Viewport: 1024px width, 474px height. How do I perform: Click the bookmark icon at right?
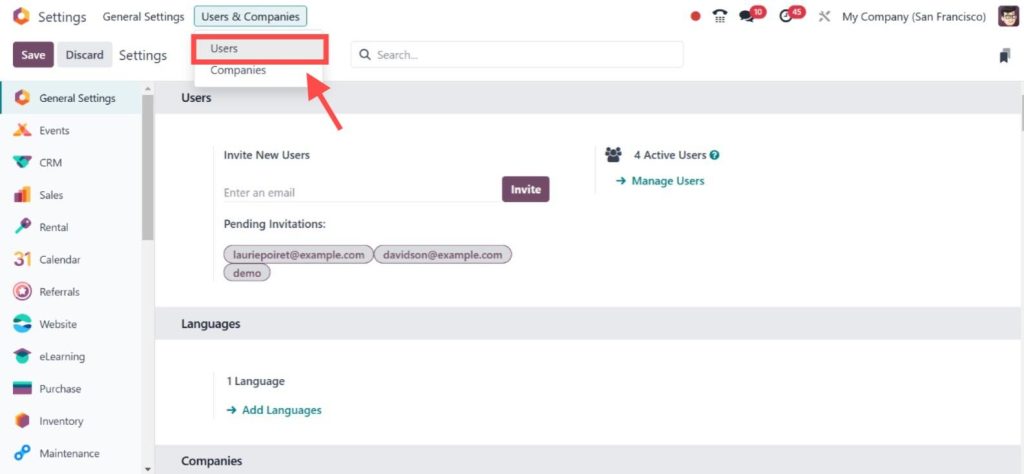coord(1004,56)
